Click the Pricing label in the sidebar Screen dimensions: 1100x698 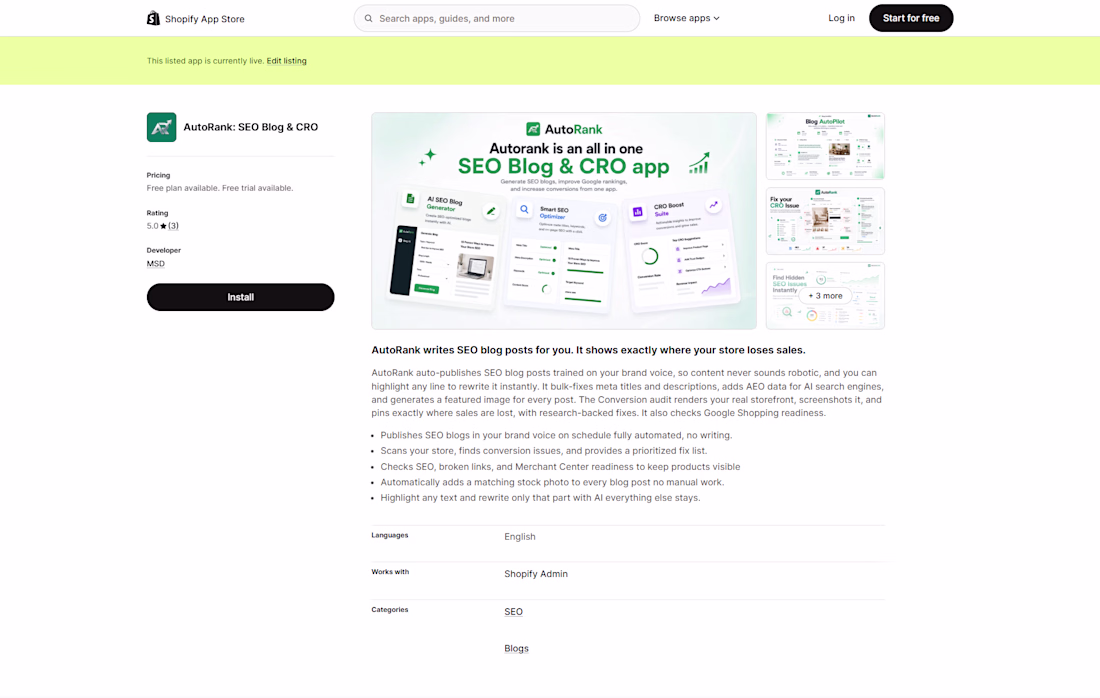(159, 175)
